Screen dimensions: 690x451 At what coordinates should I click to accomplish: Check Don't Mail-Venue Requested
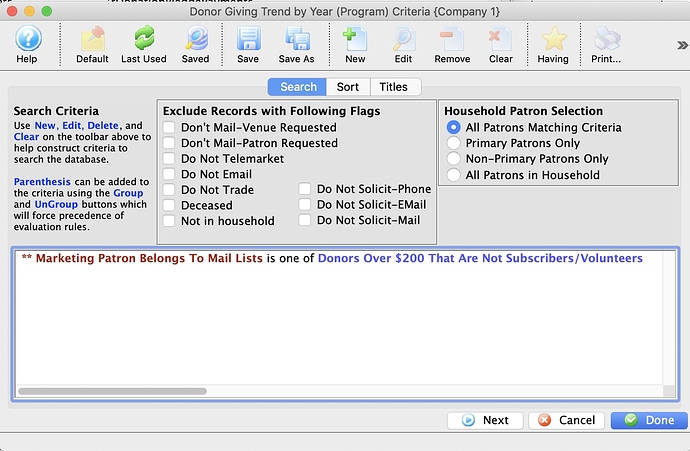pyautogui.click(x=169, y=128)
